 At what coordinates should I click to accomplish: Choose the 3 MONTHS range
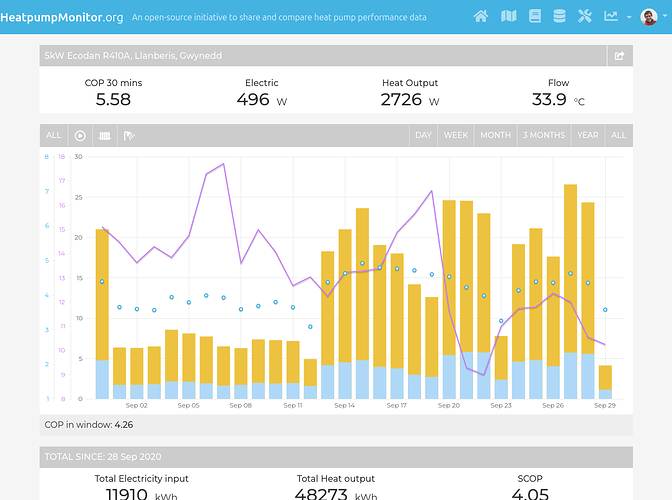[x=543, y=135]
